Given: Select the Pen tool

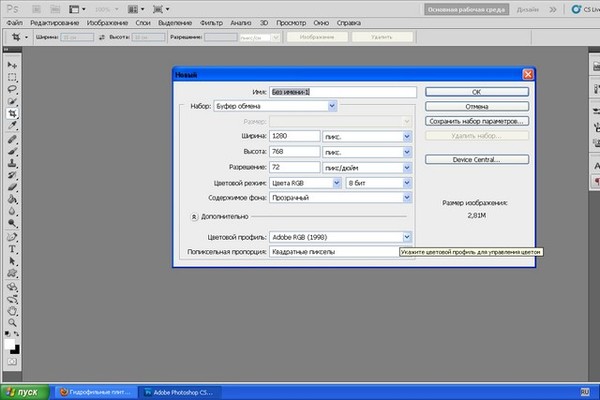Looking at the screenshot, I should [x=13, y=236].
